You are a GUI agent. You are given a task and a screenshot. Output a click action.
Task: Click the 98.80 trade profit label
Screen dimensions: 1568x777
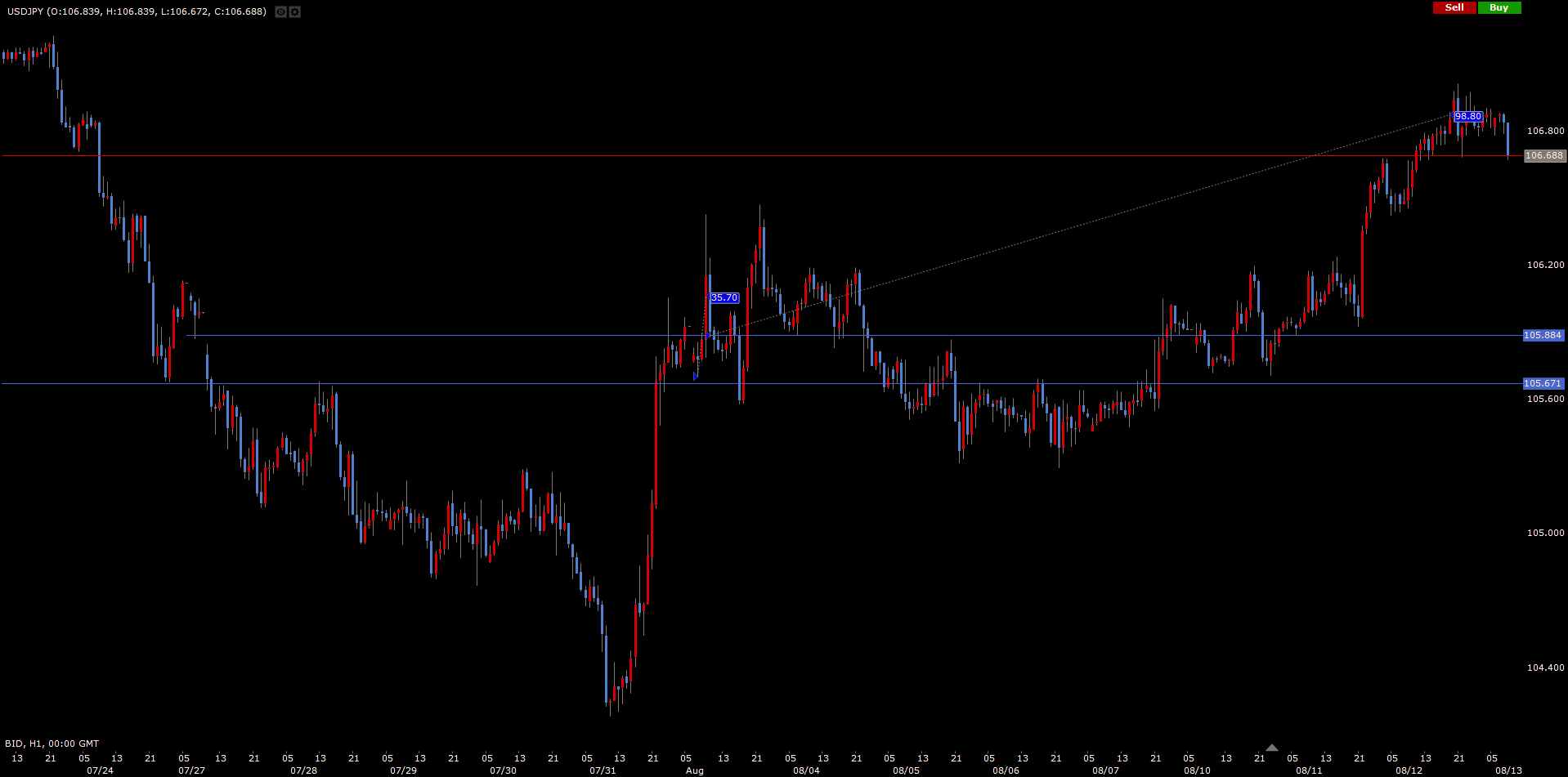coord(1468,117)
